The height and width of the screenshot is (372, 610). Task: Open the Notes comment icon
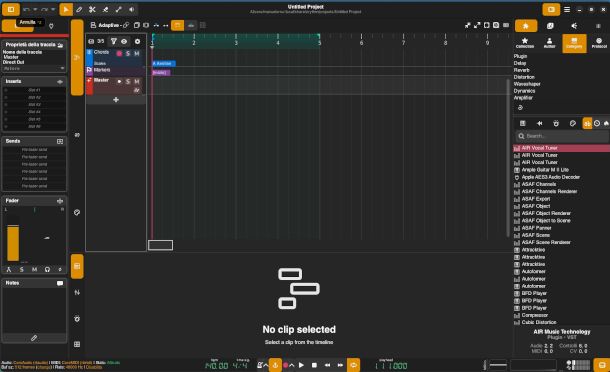(60, 283)
